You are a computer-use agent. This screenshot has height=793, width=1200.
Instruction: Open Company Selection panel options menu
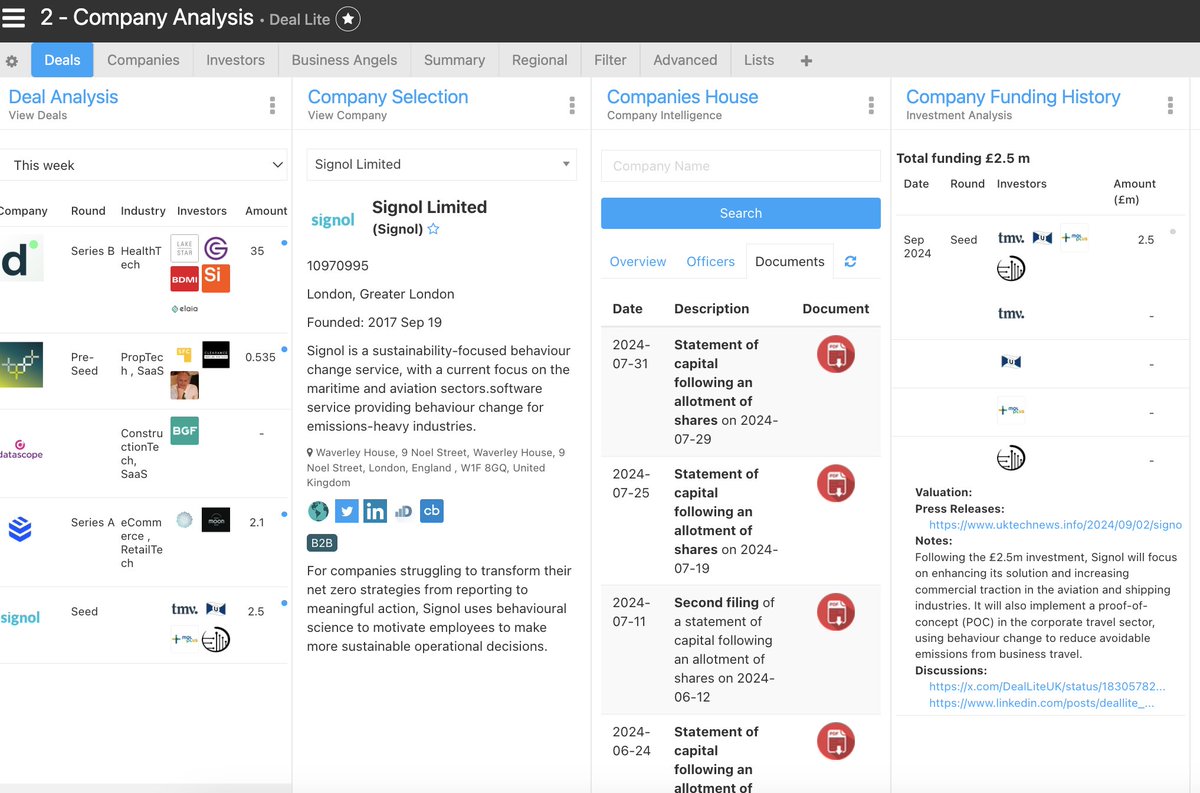click(x=572, y=105)
